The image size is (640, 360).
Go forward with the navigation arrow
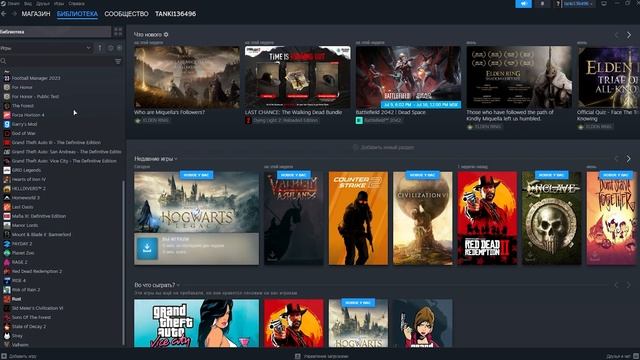click(14, 14)
